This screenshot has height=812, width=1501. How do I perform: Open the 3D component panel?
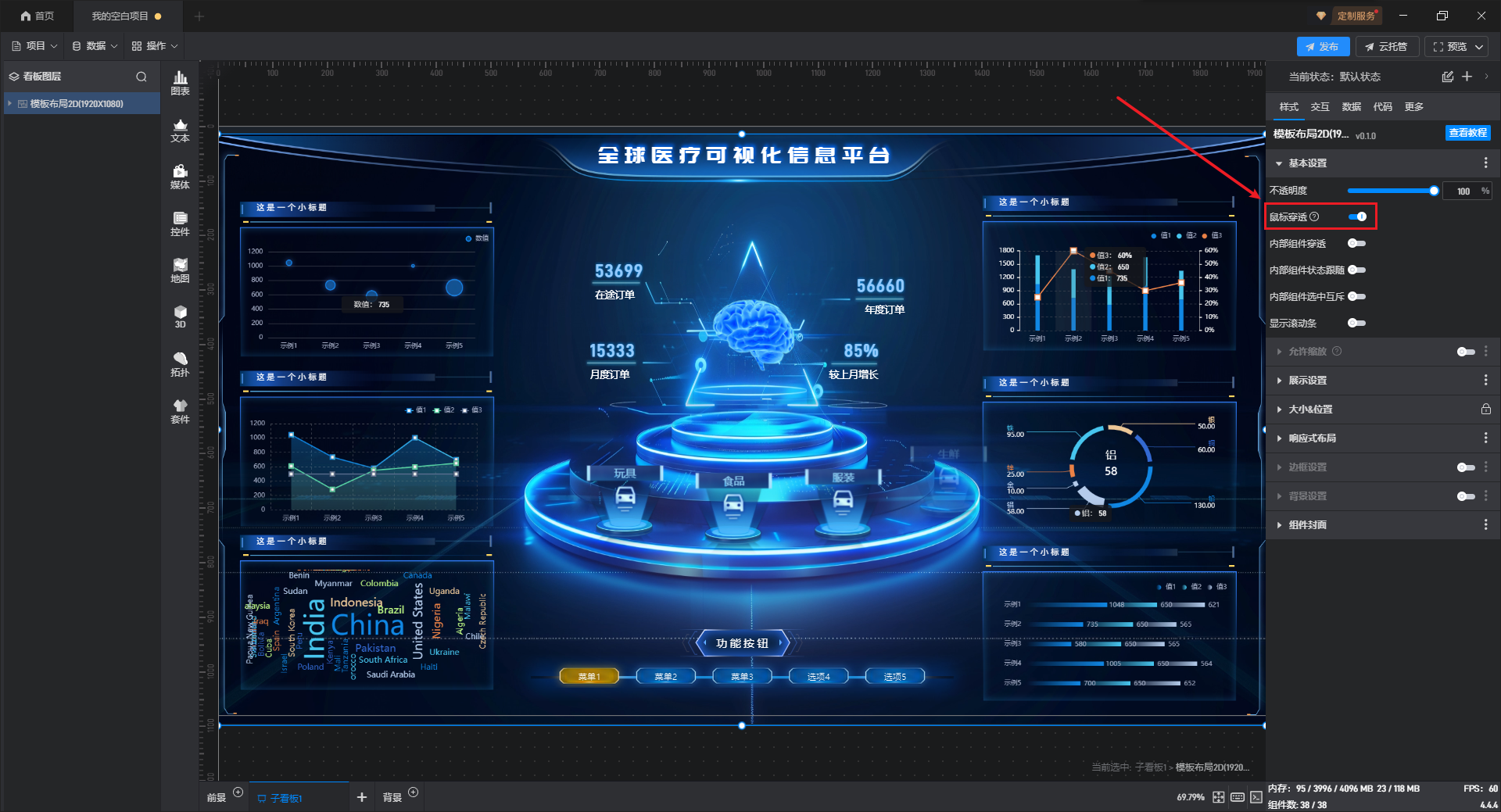[x=180, y=317]
